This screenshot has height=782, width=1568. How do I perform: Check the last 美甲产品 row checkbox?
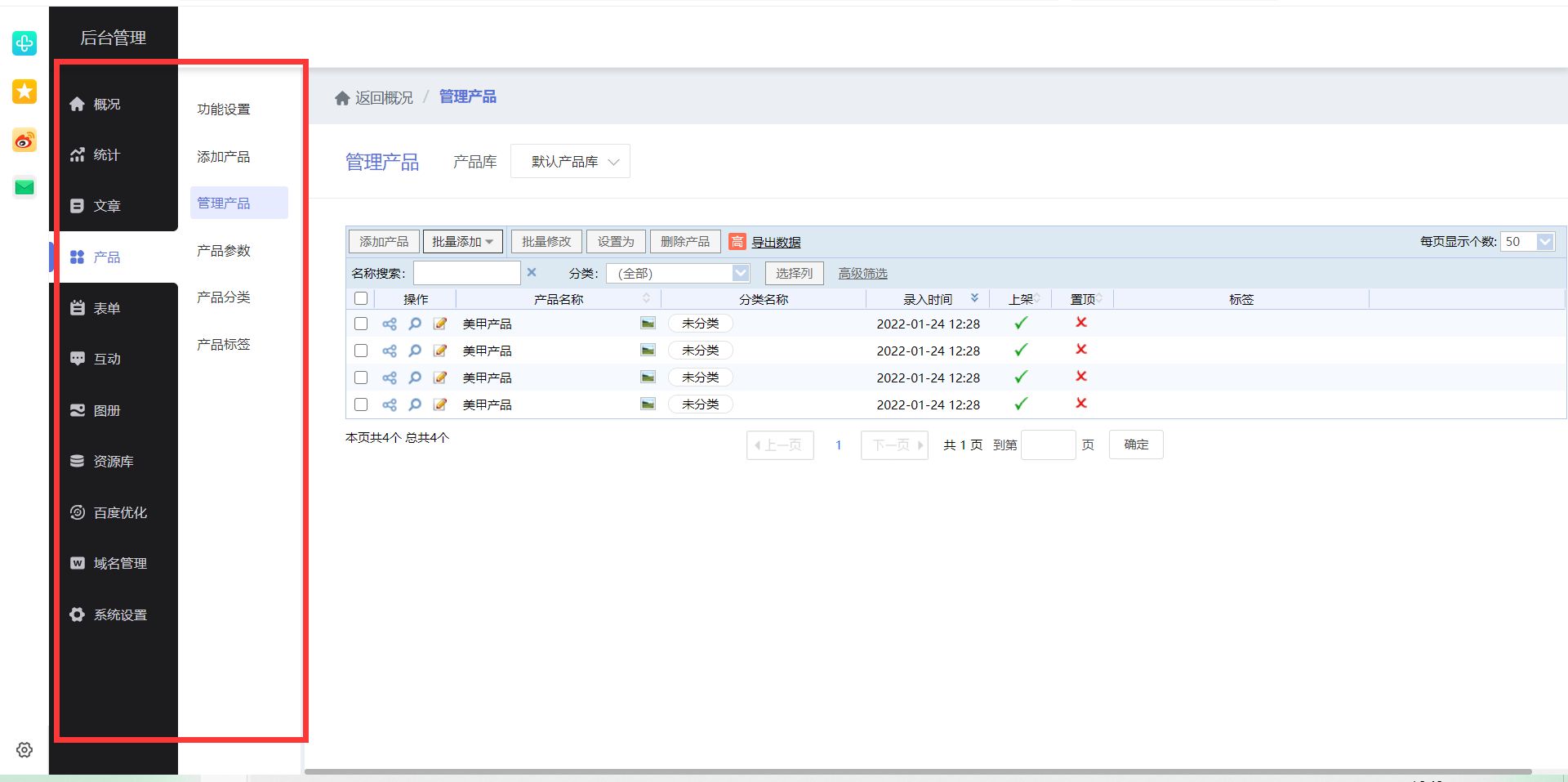point(361,404)
